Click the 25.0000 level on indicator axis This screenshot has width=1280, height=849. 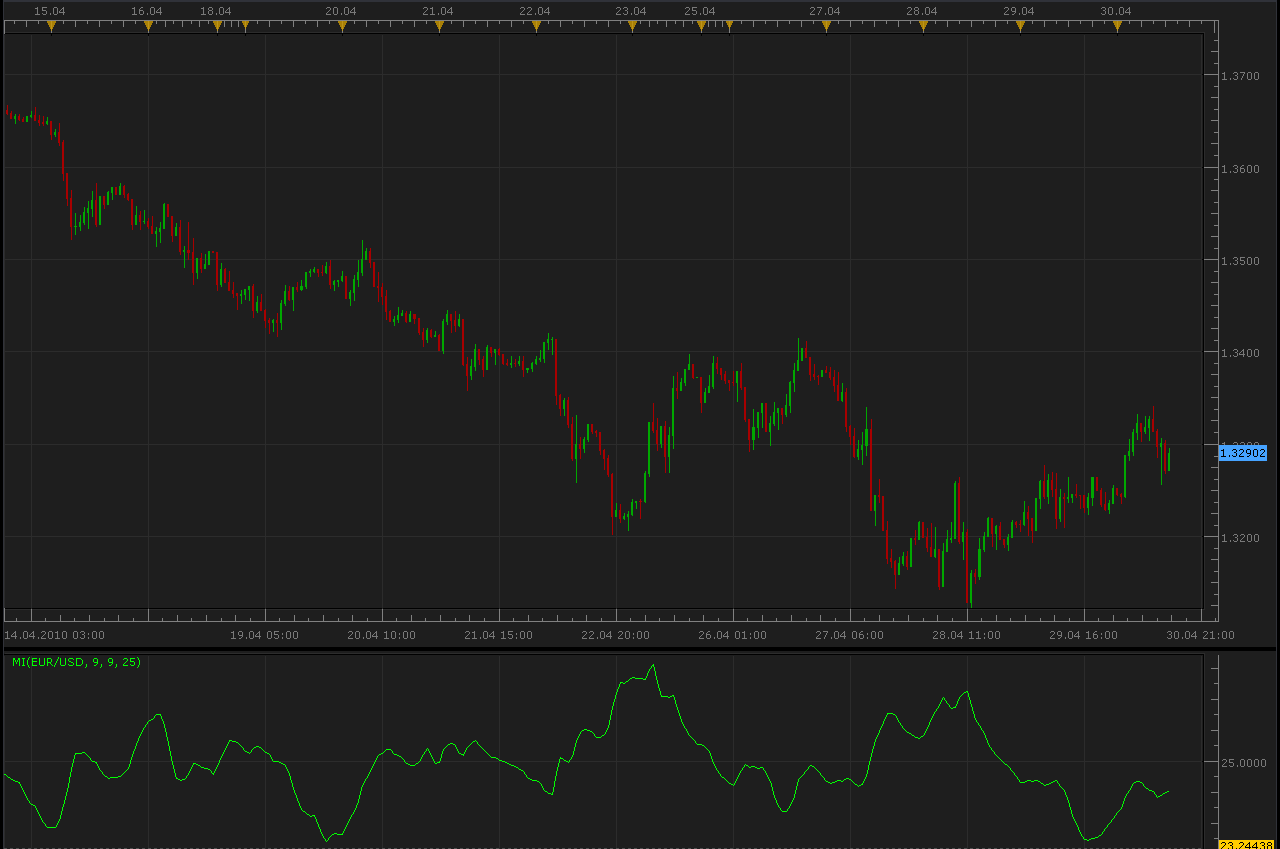1243,763
